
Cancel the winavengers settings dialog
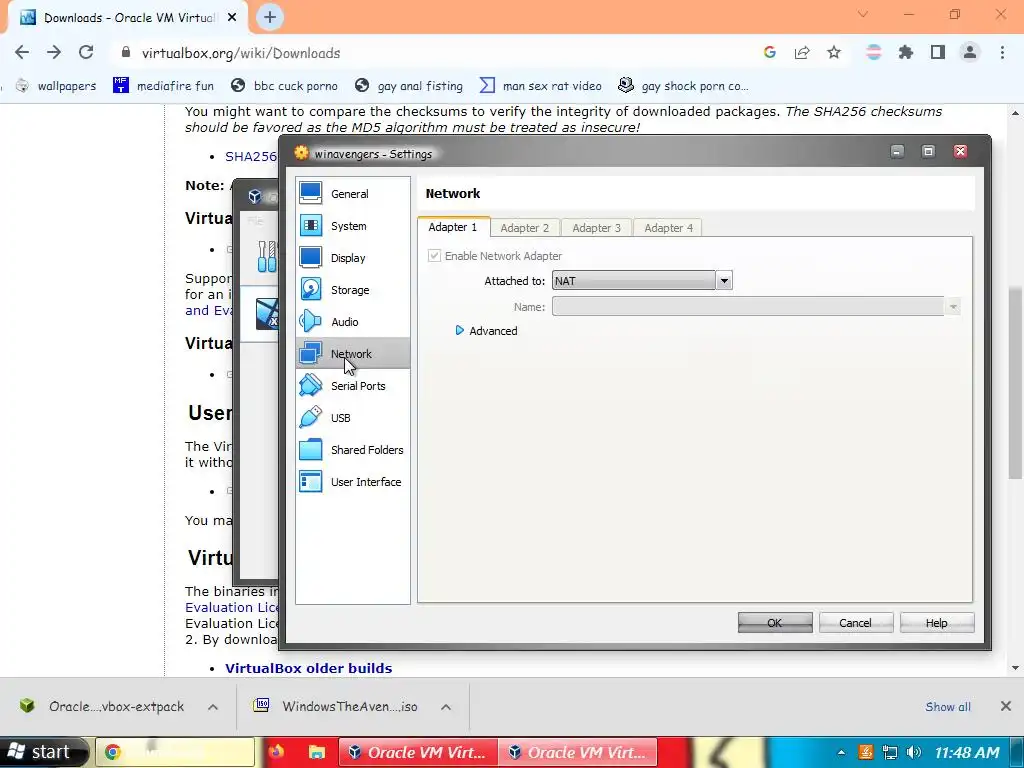point(856,622)
